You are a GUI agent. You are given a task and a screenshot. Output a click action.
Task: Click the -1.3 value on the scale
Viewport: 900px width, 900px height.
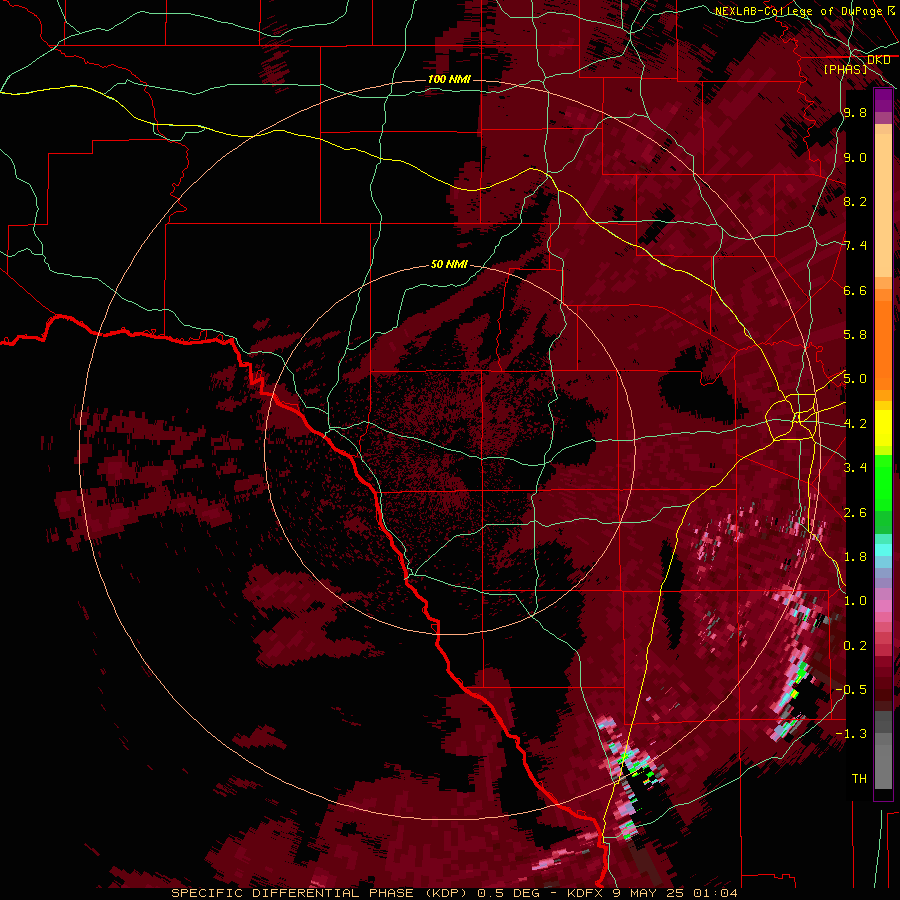coord(851,734)
